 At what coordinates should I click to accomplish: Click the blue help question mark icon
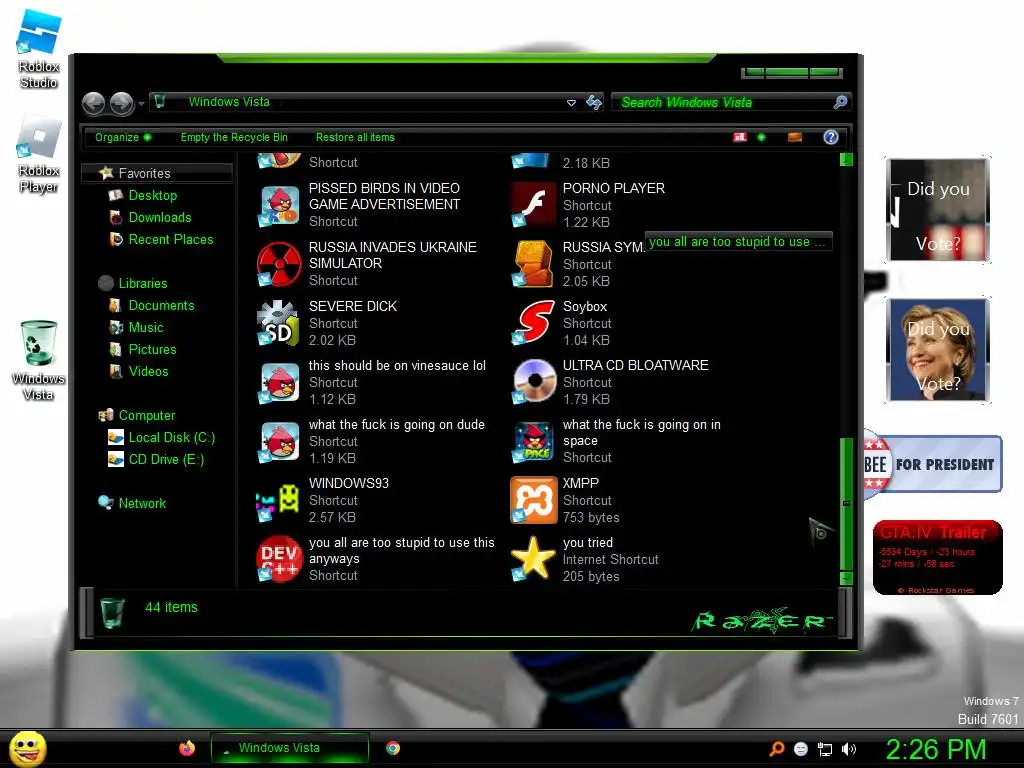click(831, 137)
